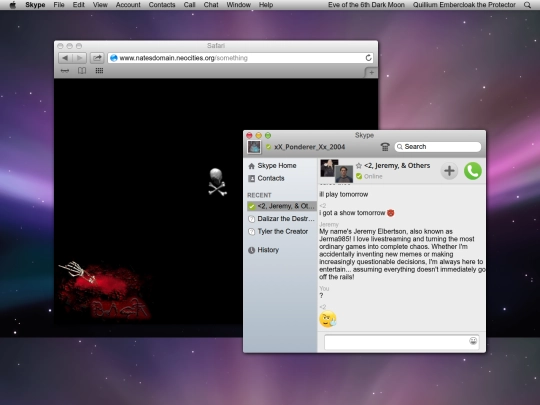This screenshot has width=540, height=405.
Task: Click the group conversation avatar picture
Action: (x=336, y=171)
